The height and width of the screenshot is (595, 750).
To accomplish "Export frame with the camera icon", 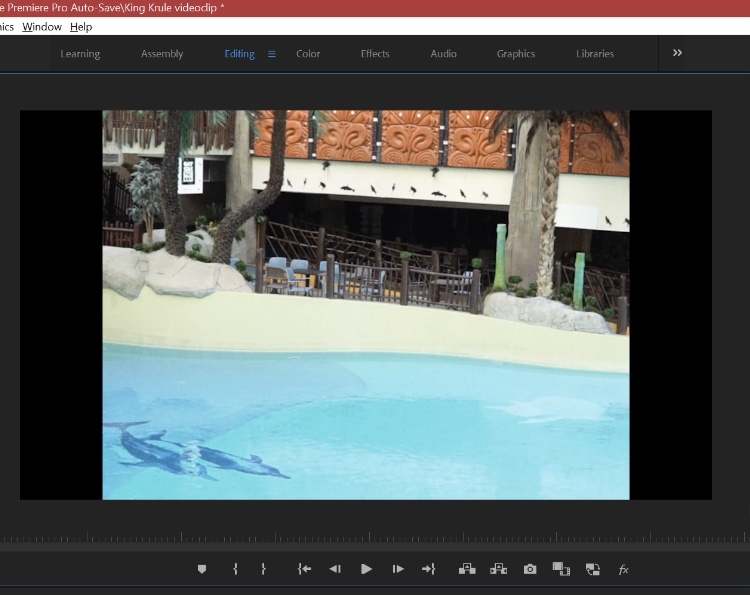I will tap(530, 569).
